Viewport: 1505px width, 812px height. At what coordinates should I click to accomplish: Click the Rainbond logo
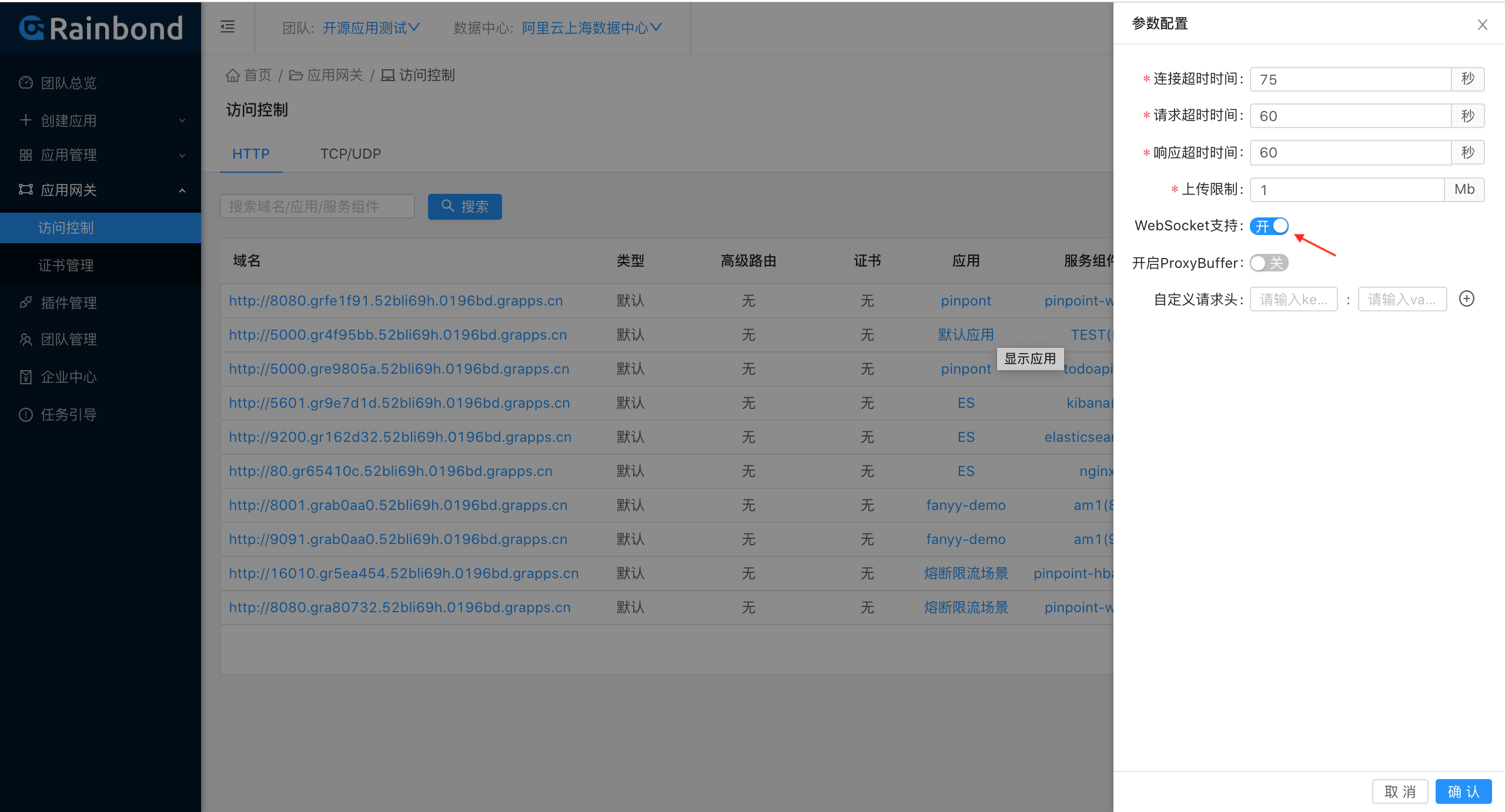tap(101, 28)
